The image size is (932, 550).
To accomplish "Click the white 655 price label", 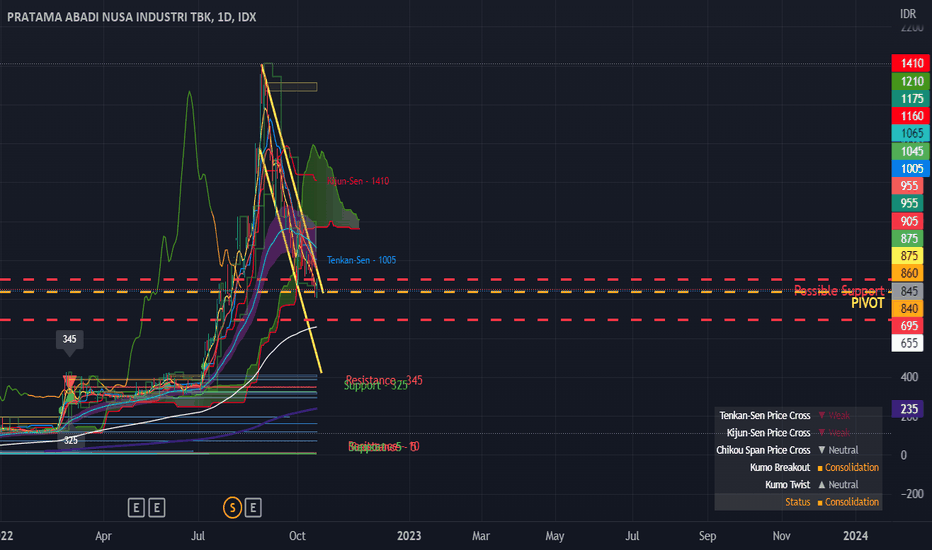I will pyautogui.click(x=908, y=343).
